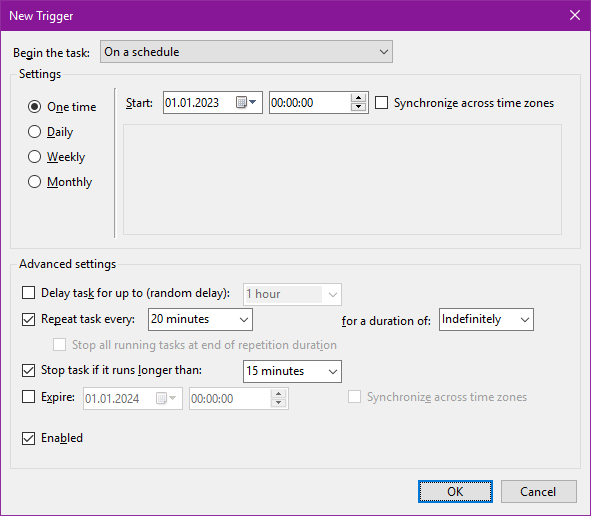
Task: Uncheck the Enabled checkbox
Action: coord(28,438)
